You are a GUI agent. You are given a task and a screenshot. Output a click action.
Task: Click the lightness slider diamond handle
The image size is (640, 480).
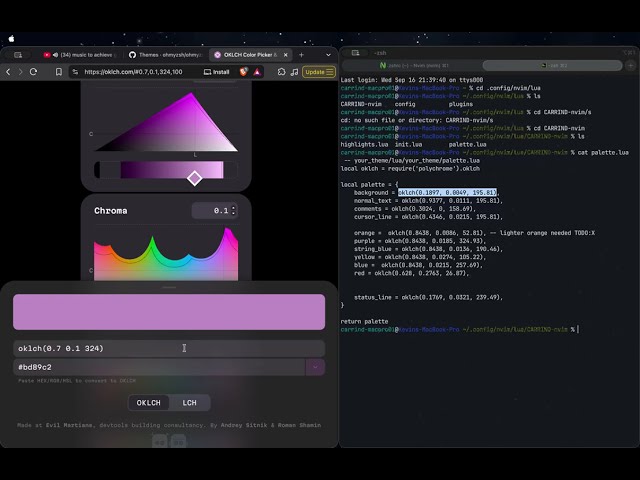(x=195, y=178)
